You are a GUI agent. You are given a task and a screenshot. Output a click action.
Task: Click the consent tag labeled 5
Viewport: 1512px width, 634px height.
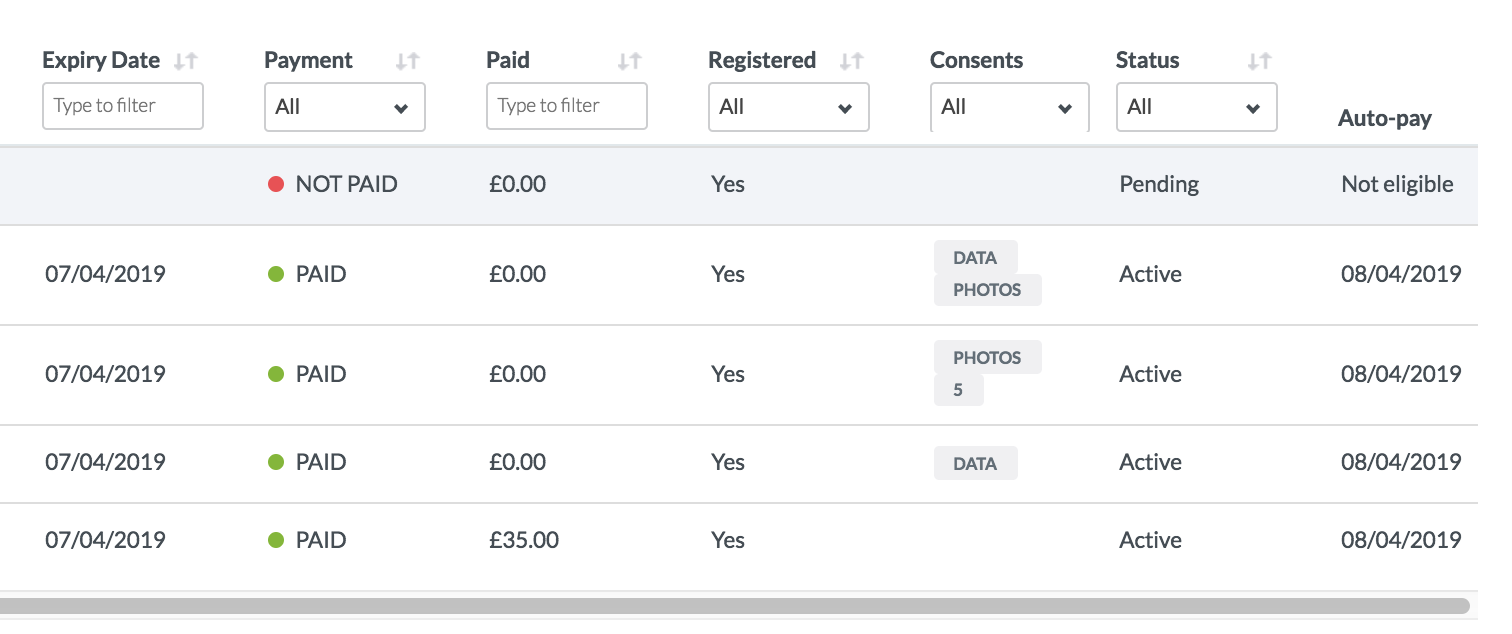[x=958, y=390]
